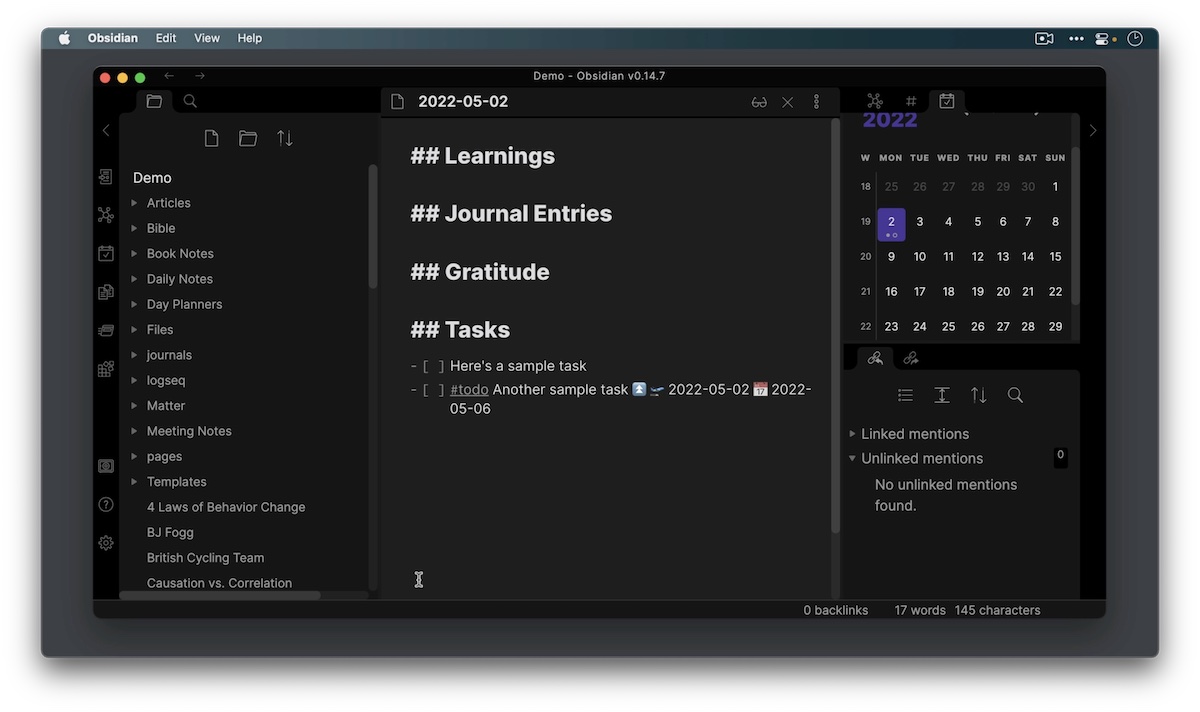Click the editor pane scrollbar
Viewport: 1200px width, 712px height.
pyautogui.click(x=835, y=326)
